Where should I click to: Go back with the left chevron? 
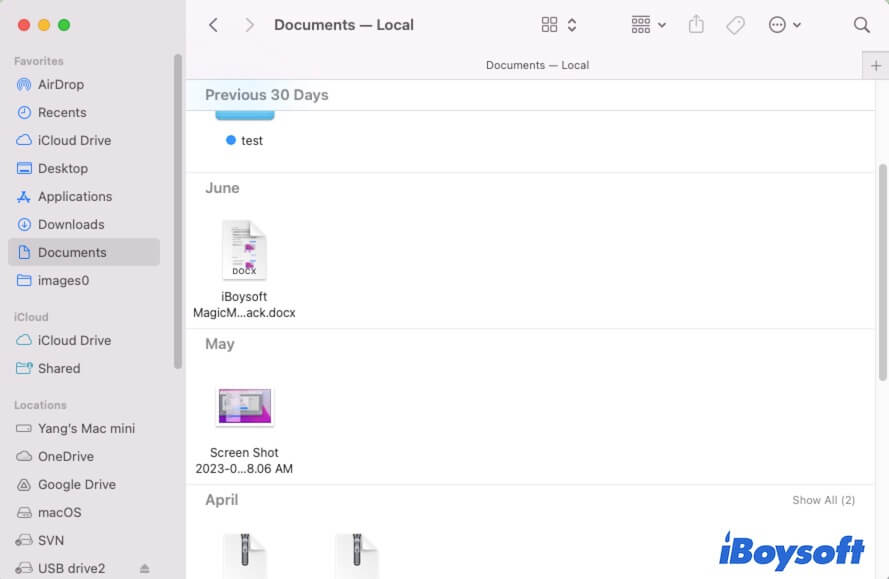213,25
